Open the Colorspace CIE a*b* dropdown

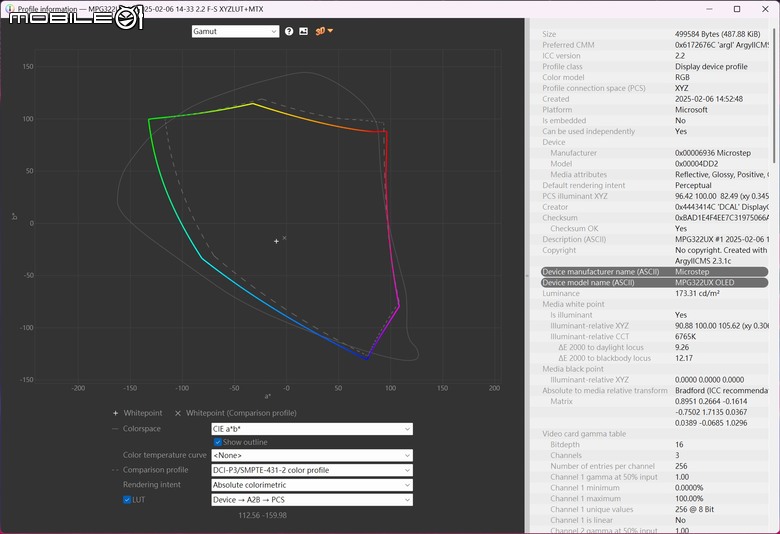click(x=312, y=429)
